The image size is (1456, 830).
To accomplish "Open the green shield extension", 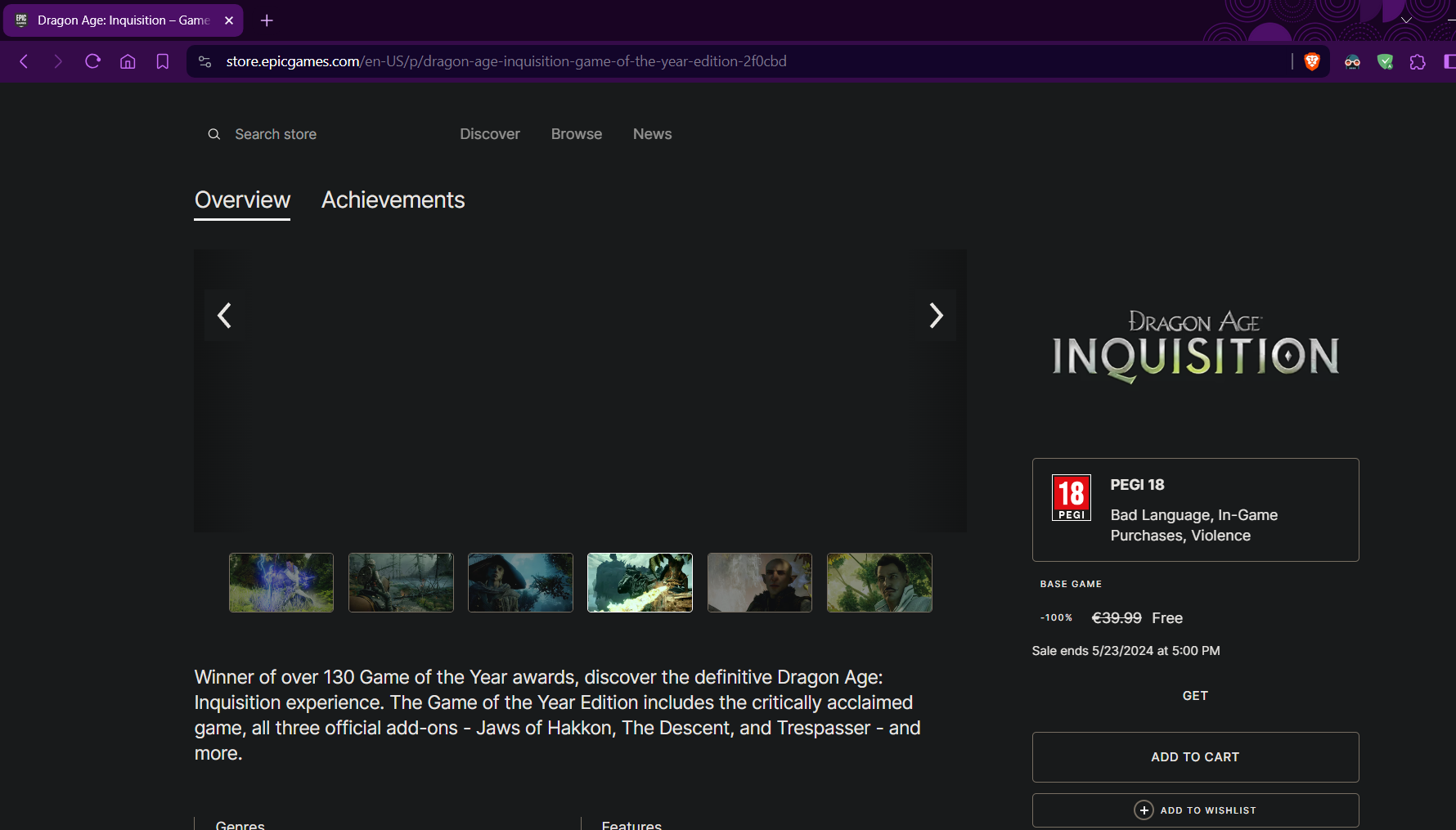I will [x=1385, y=61].
